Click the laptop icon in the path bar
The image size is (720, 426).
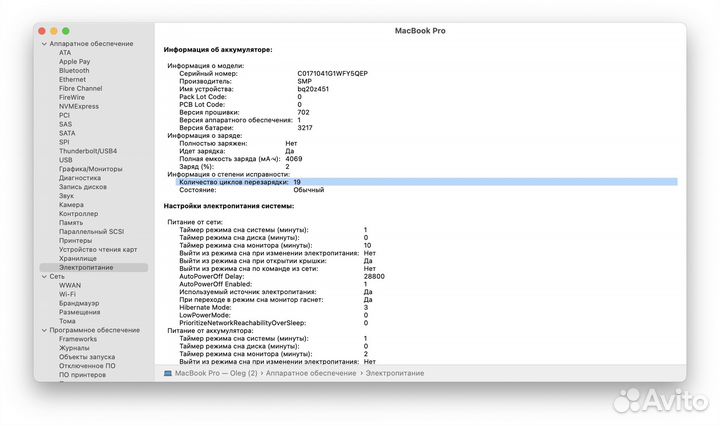pos(168,373)
